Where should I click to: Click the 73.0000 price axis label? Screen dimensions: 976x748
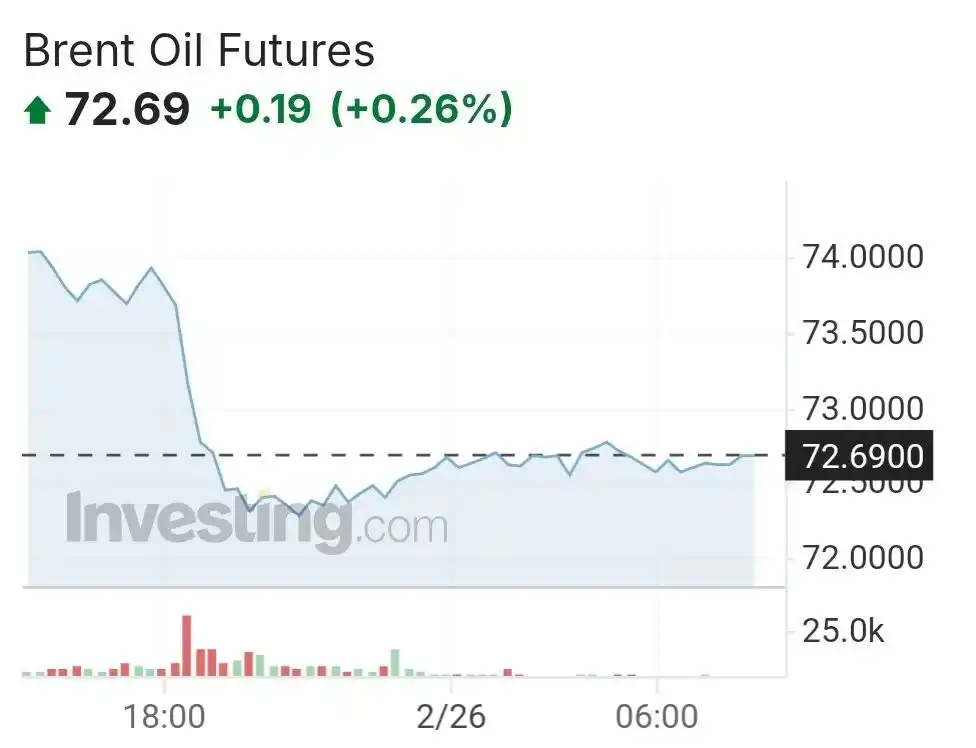pos(863,408)
